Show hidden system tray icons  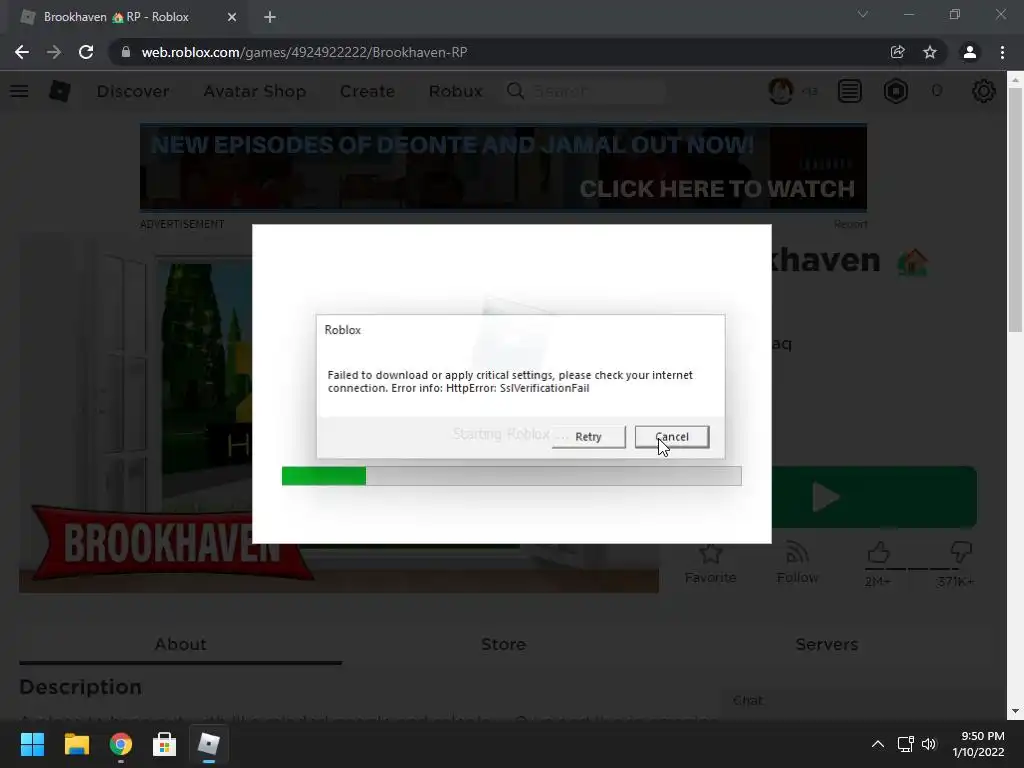point(878,744)
